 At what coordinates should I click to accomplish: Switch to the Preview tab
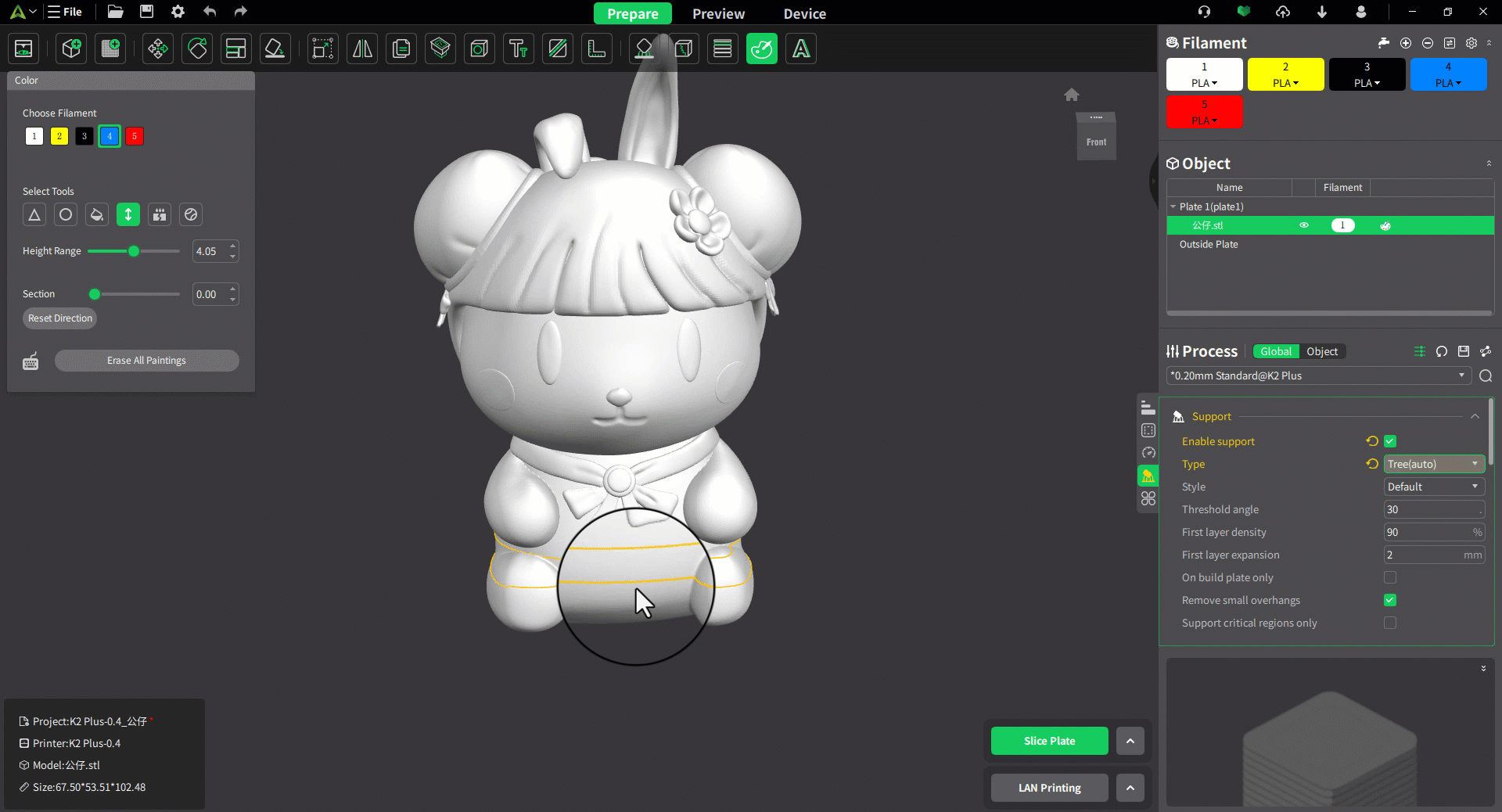click(x=718, y=13)
